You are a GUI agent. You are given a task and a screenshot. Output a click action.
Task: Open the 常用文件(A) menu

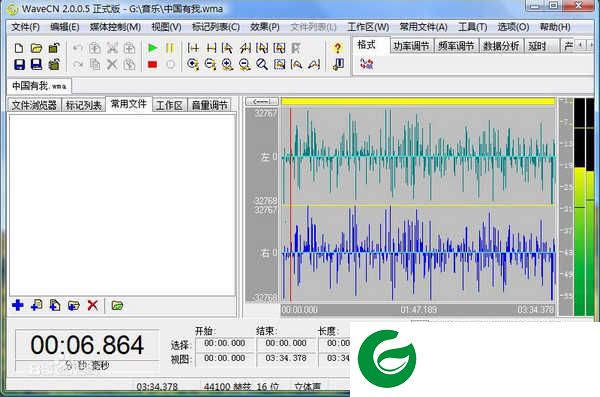point(424,27)
